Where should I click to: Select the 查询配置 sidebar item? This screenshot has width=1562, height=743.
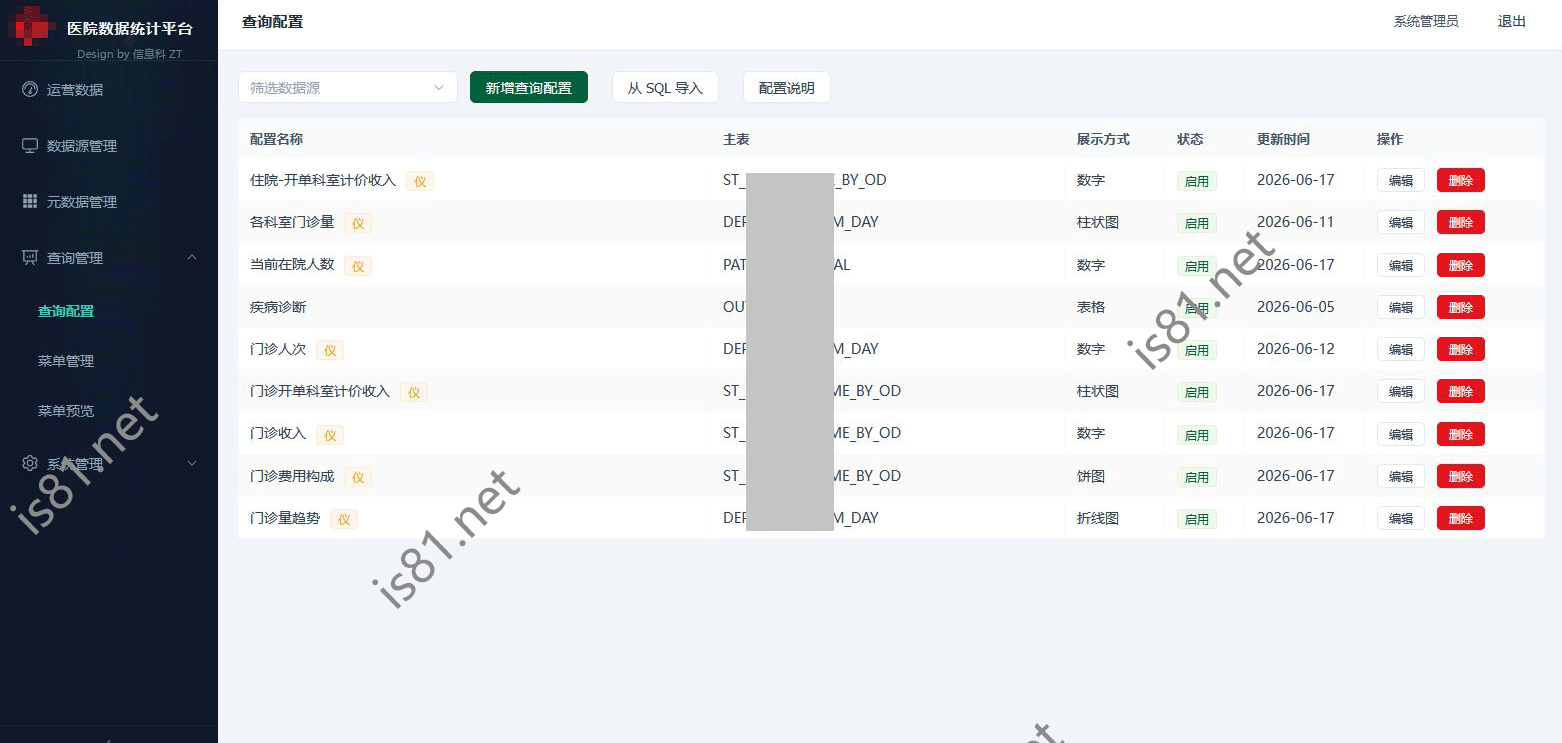pos(66,311)
